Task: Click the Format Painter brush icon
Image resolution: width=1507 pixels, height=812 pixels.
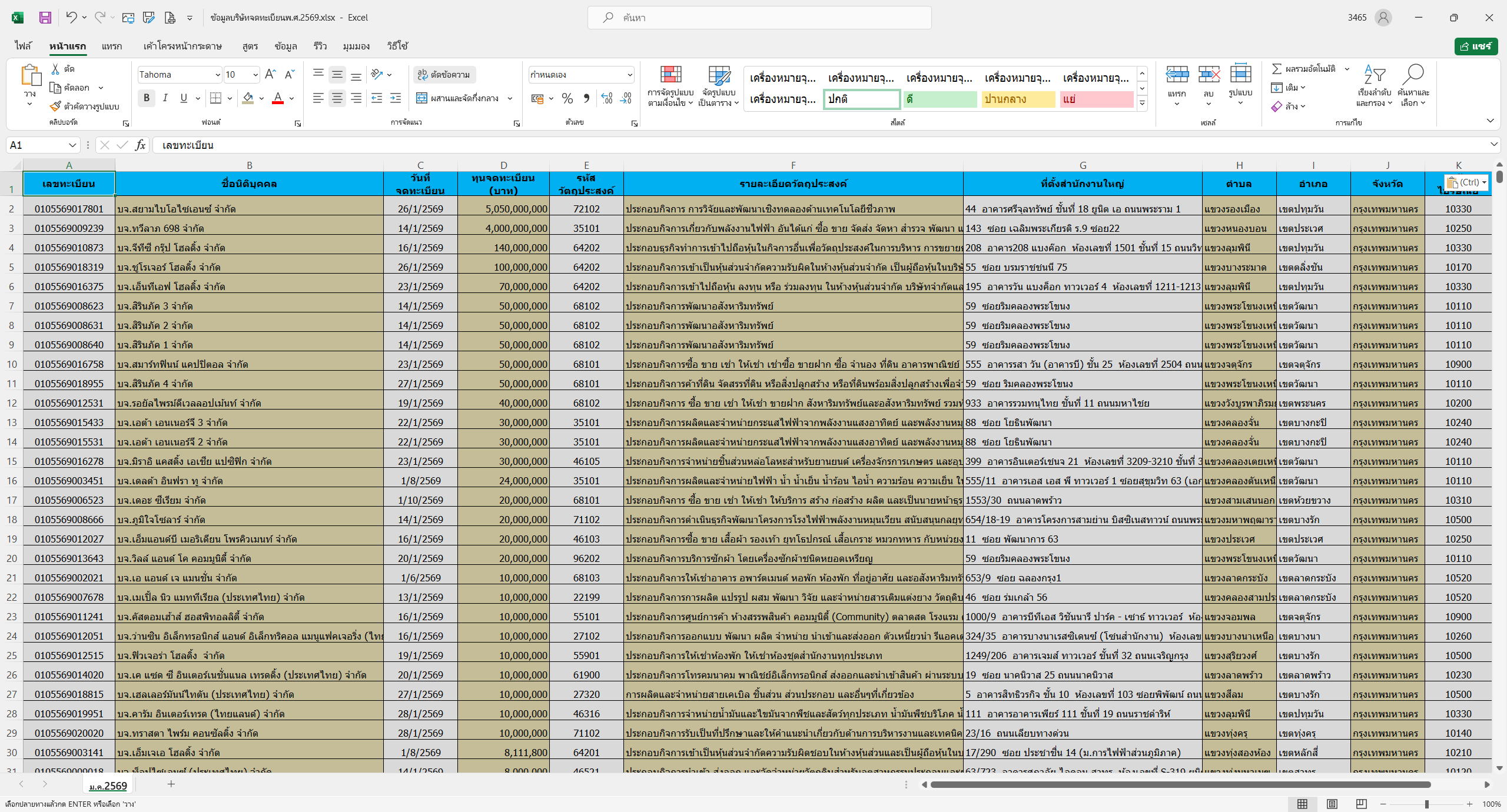Action: [x=56, y=107]
